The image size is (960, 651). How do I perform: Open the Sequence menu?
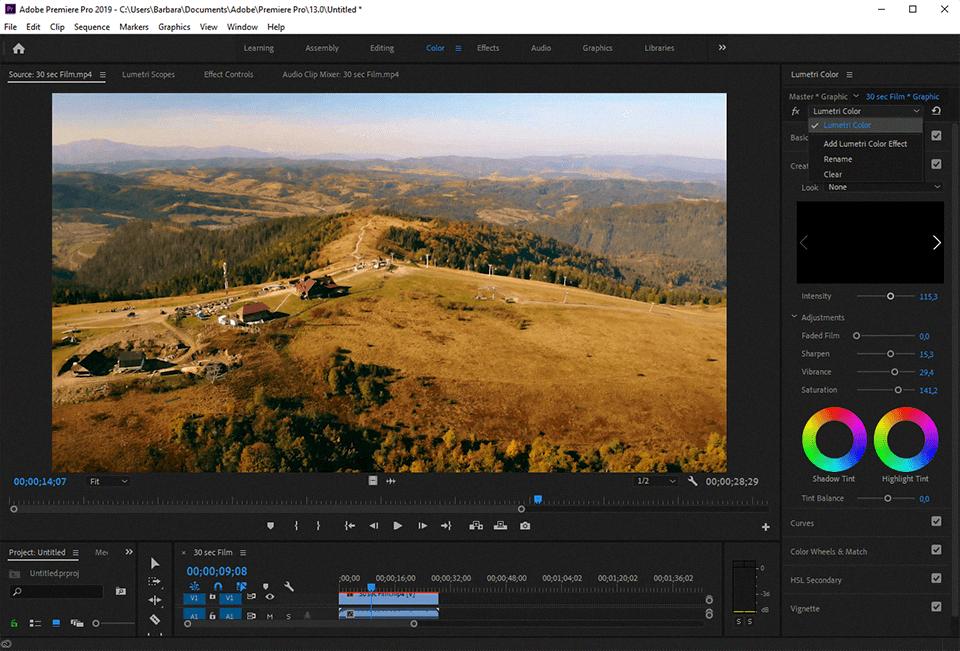pyautogui.click(x=92, y=27)
